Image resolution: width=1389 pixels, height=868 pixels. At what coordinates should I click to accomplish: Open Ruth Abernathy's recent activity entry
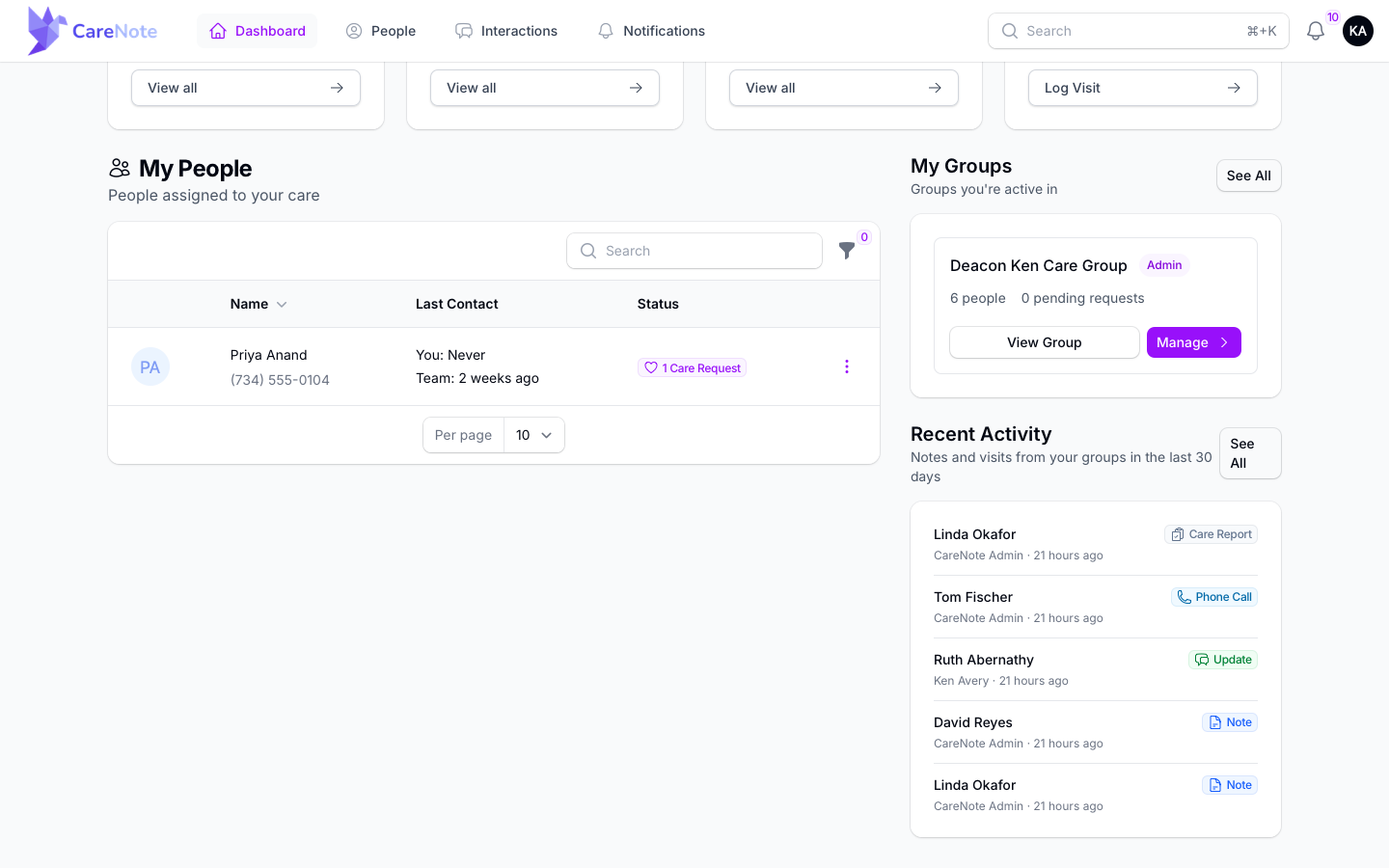(x=1096, y=669)
